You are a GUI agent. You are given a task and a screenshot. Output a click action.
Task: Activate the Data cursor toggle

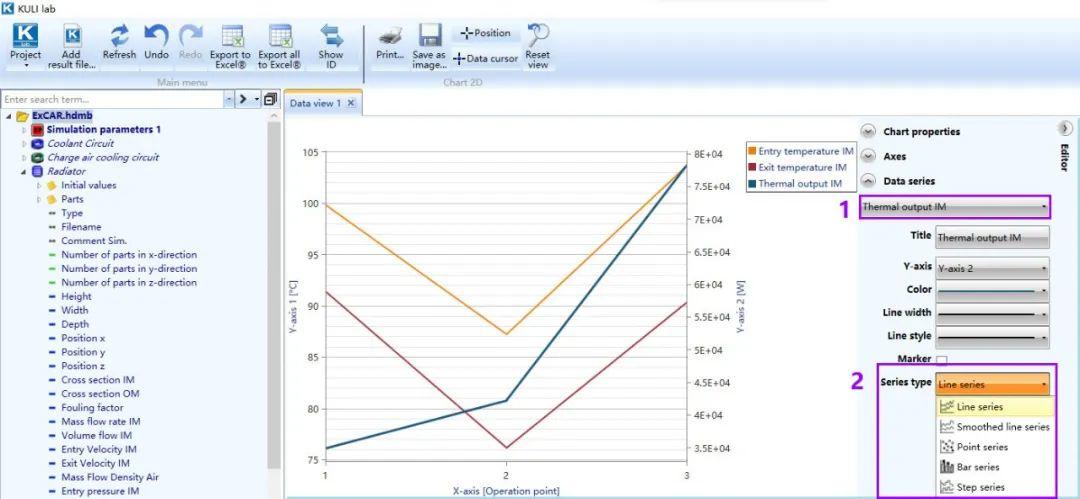coord(486,59)
